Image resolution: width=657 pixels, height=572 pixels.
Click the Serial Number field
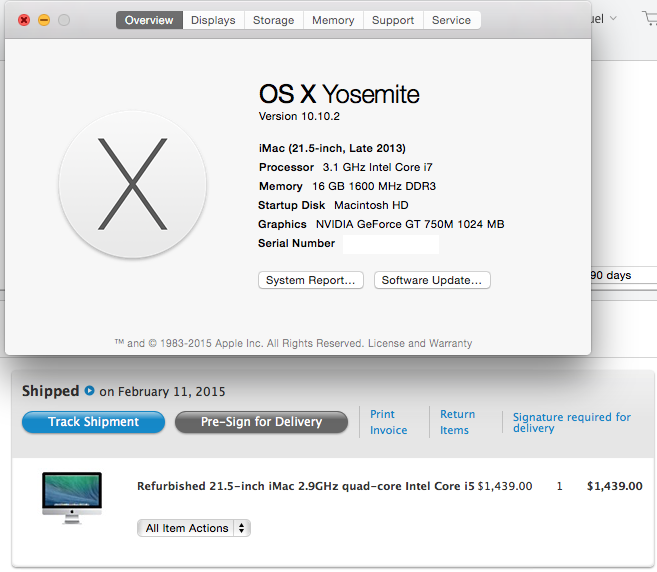391,244
